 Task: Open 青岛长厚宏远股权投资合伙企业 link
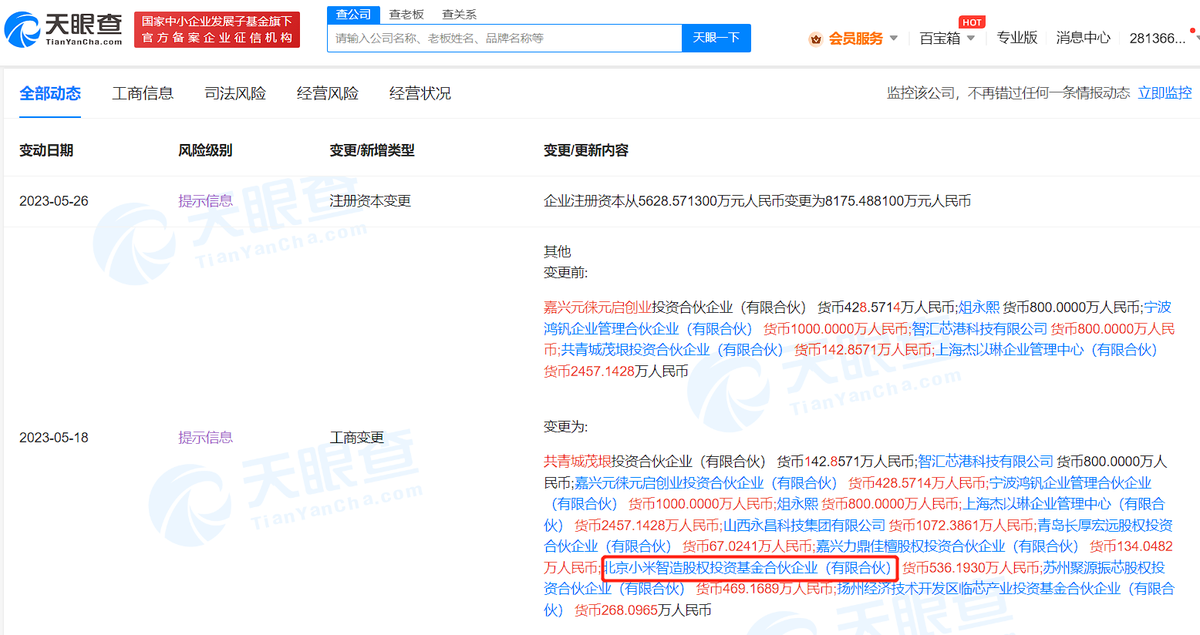[857, 535]
